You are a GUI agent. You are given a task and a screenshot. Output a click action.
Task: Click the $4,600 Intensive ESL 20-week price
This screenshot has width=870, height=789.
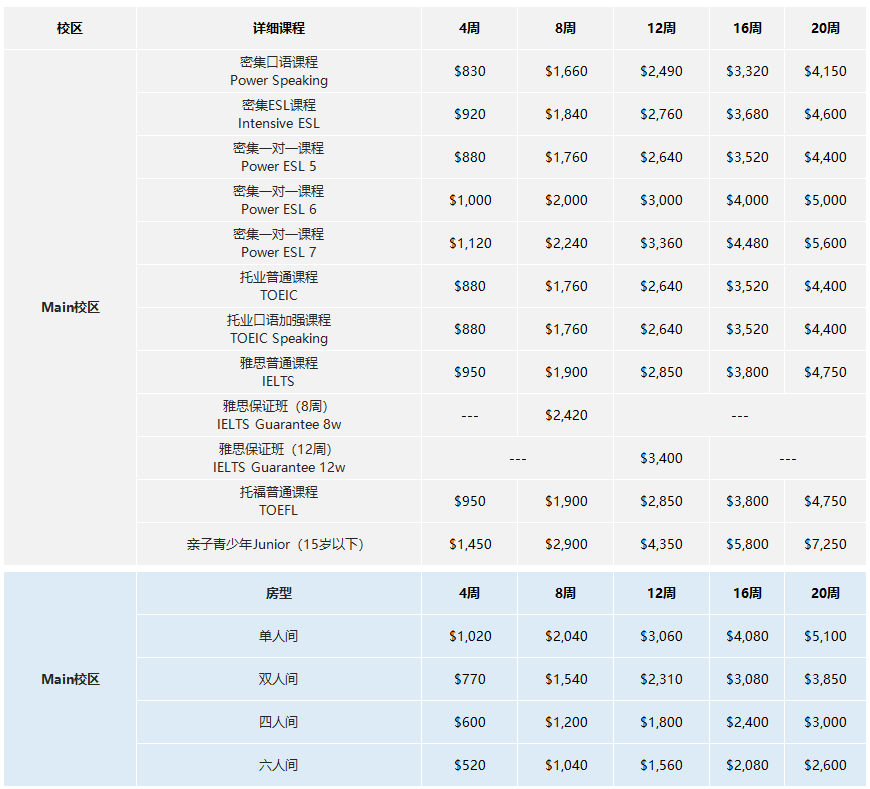(825, 114)
